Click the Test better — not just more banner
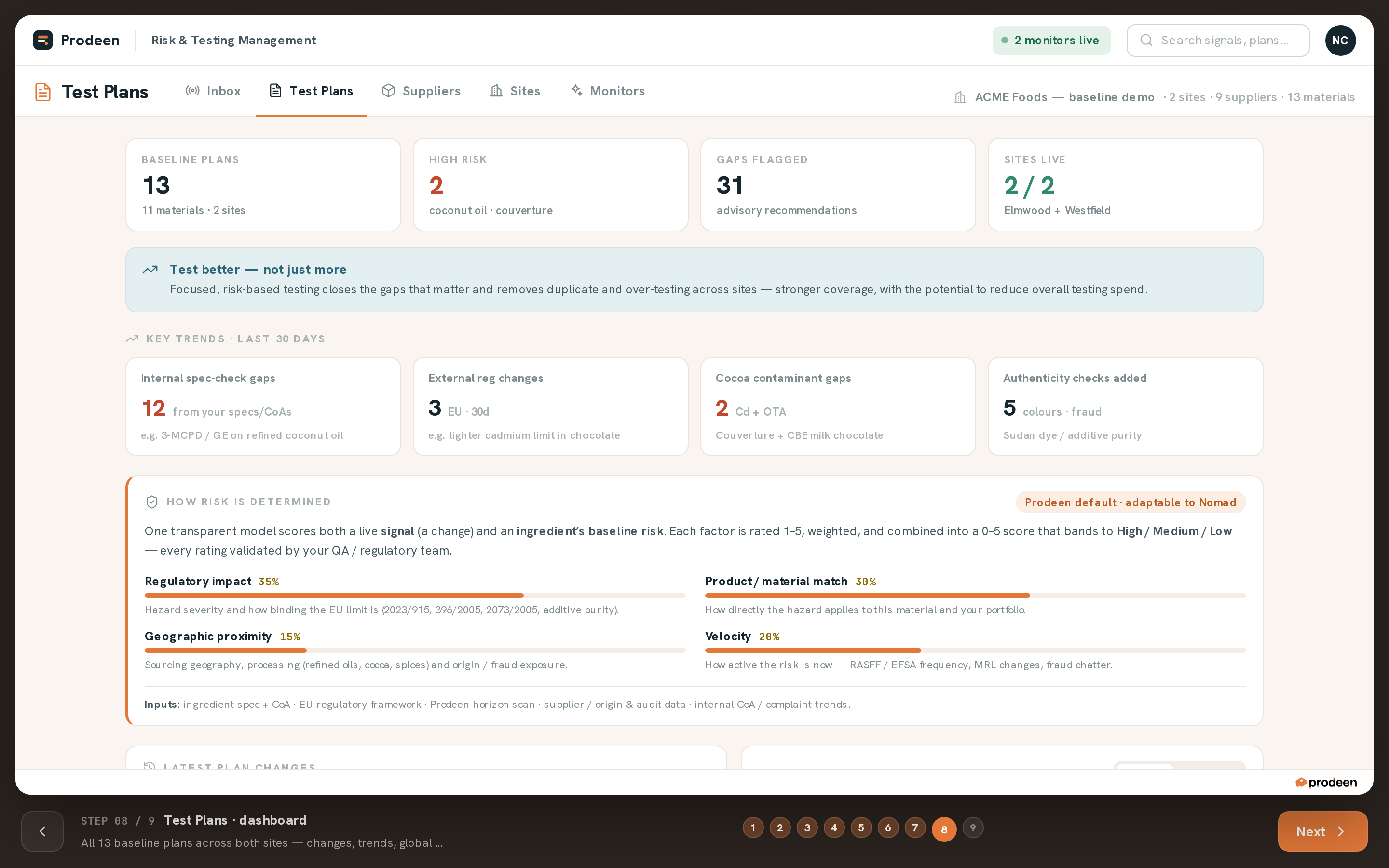 tap(694, 280)
